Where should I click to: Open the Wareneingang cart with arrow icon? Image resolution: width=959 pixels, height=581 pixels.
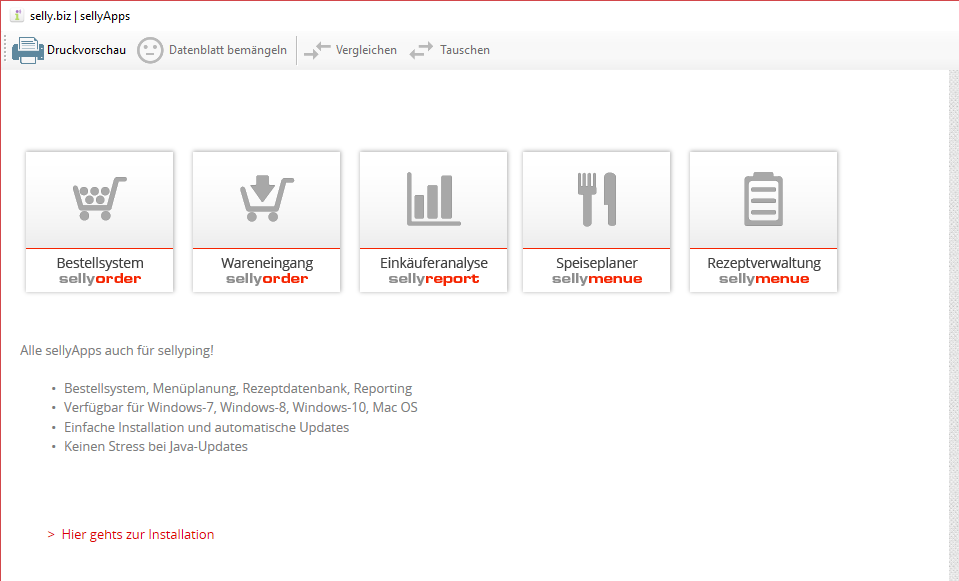click(x=266, y=198)
